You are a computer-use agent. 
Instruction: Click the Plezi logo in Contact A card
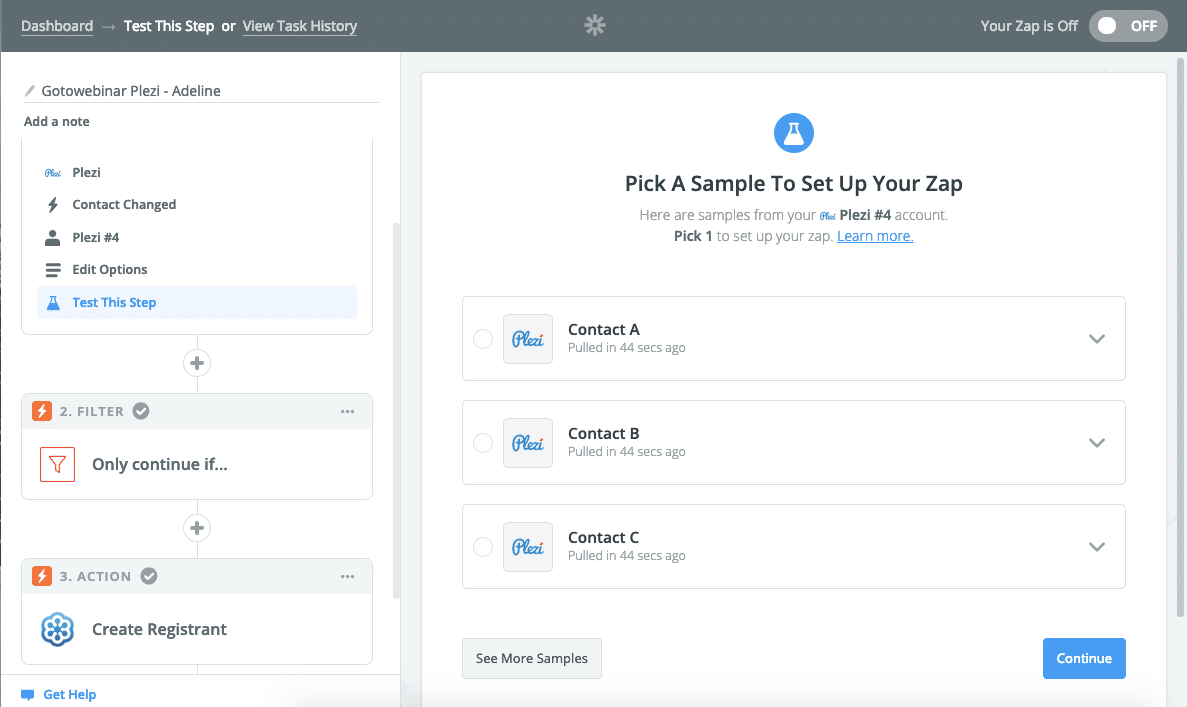pos(528,339)
